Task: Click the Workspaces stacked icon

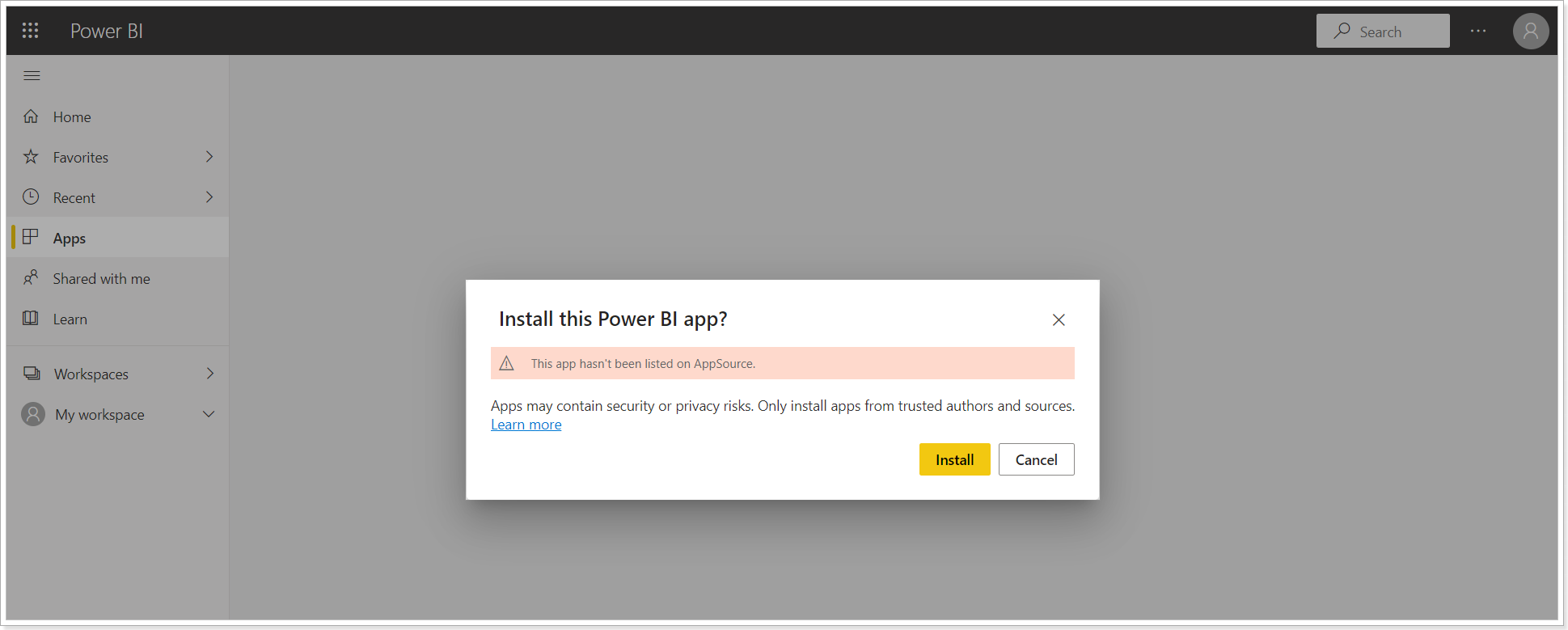Action: [32, 373]
